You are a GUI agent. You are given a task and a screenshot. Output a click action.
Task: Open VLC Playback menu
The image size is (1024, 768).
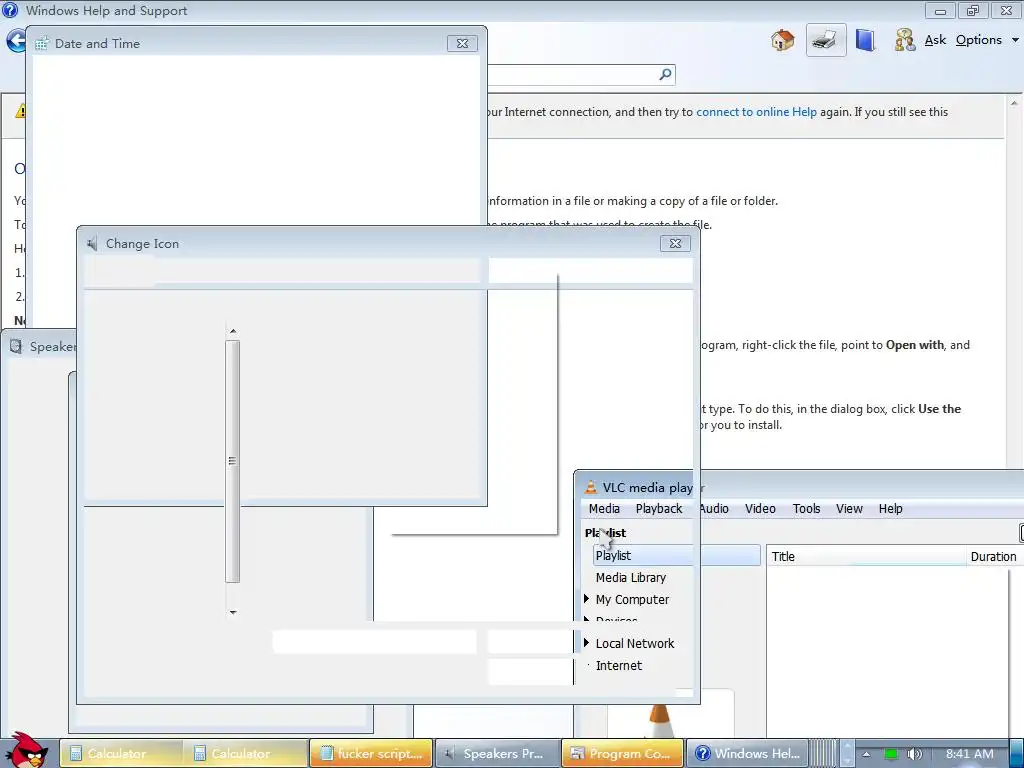659,509
